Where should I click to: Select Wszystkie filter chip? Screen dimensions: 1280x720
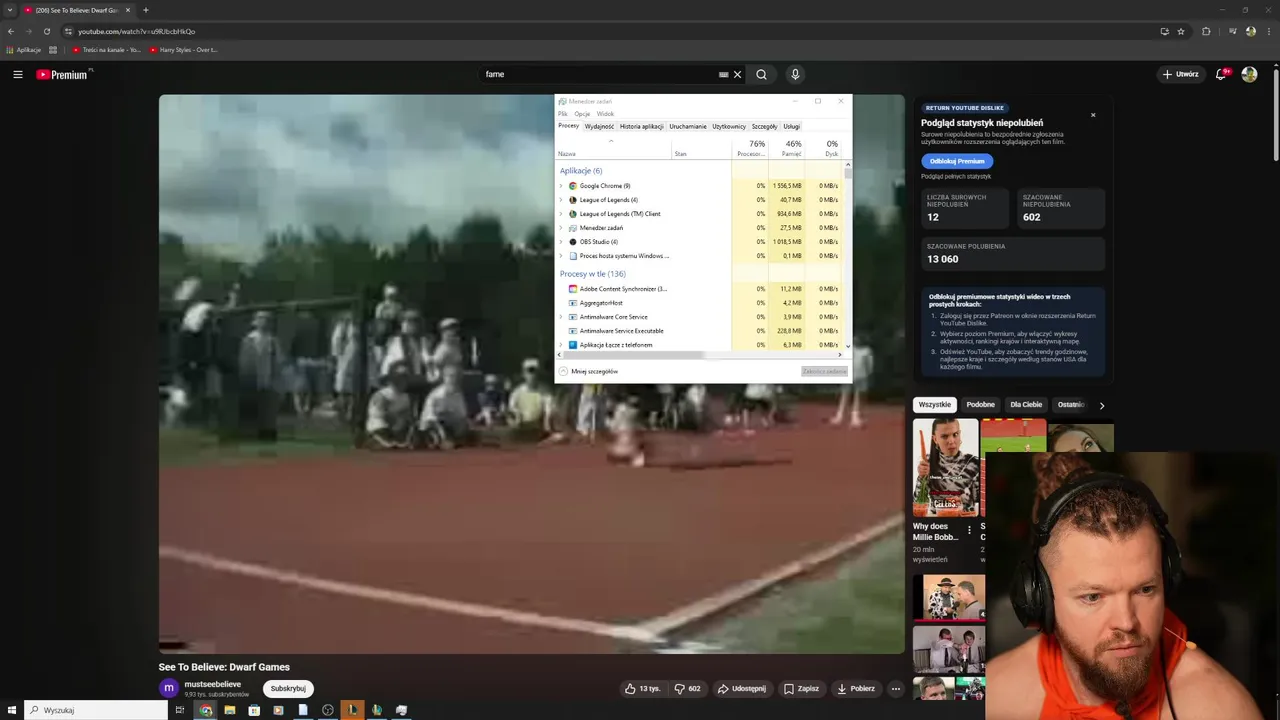[x=935, y=405]
